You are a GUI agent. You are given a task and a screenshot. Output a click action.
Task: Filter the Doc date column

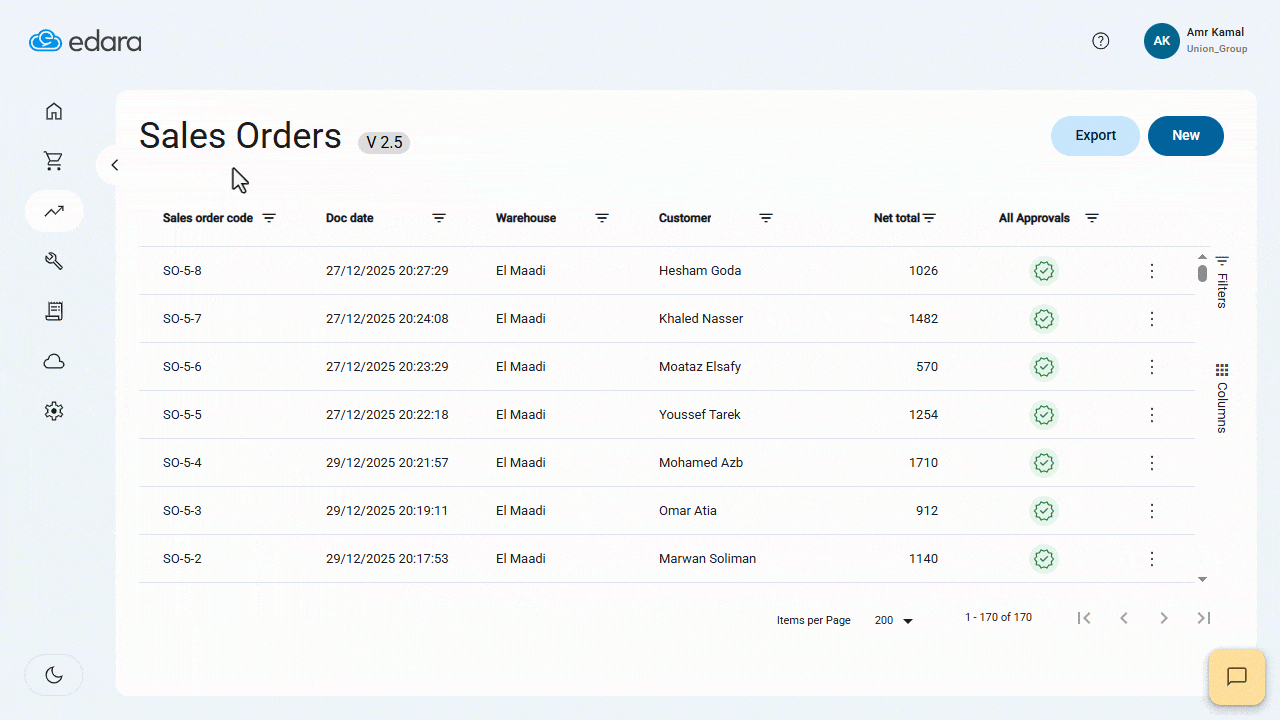(x=439, y=218)
